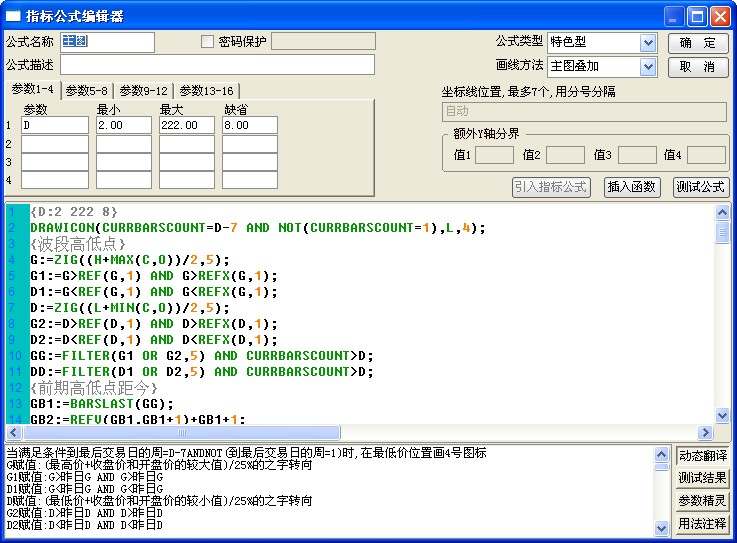Screen dimensions: 737x543
Task: Click the 值4 input field
Action: tap(706, 155)
